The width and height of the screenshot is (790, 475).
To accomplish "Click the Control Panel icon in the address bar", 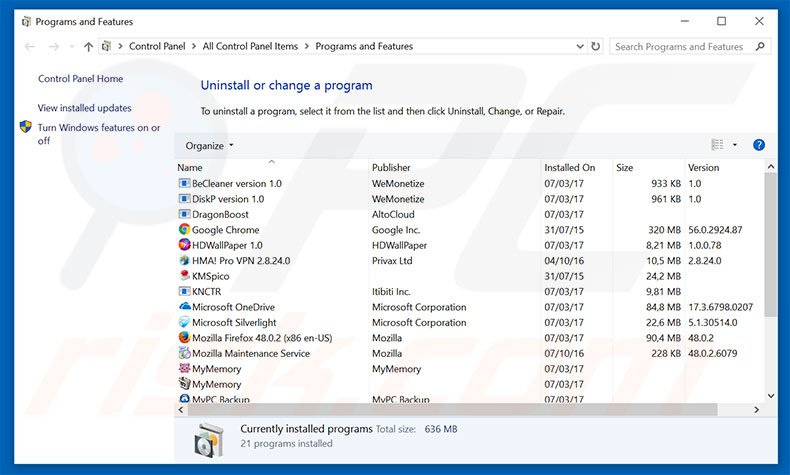I will coord(106,46).
